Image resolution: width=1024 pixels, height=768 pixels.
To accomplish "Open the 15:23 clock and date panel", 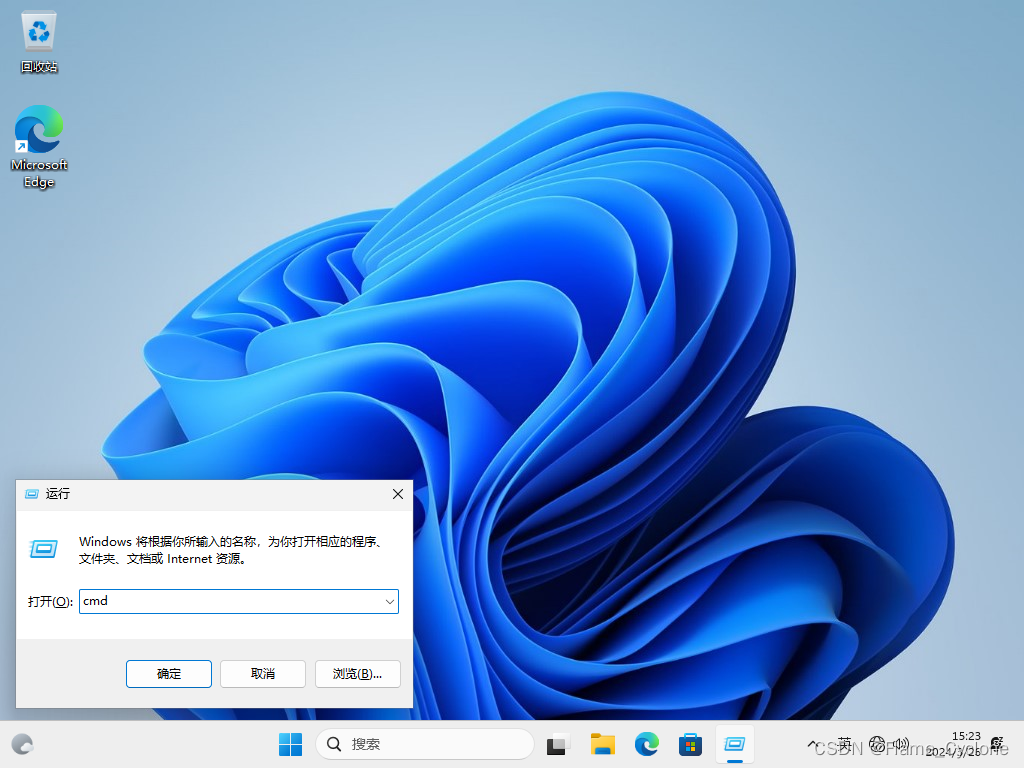I will 955,744.
